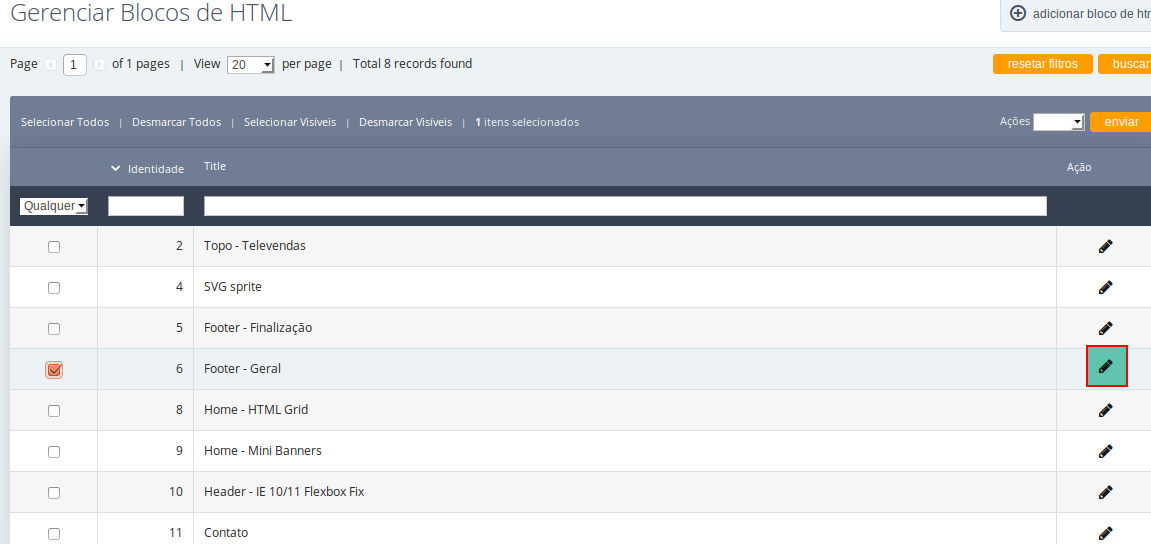Open the Ações dropdown
This screenshot has width=1151, height=544.
[1059, 122]
